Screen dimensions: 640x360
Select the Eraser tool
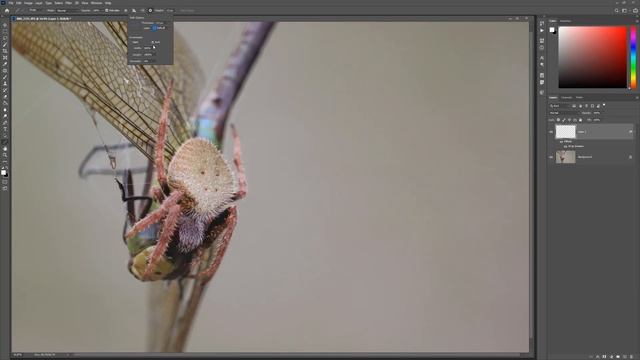pos(5,98)
